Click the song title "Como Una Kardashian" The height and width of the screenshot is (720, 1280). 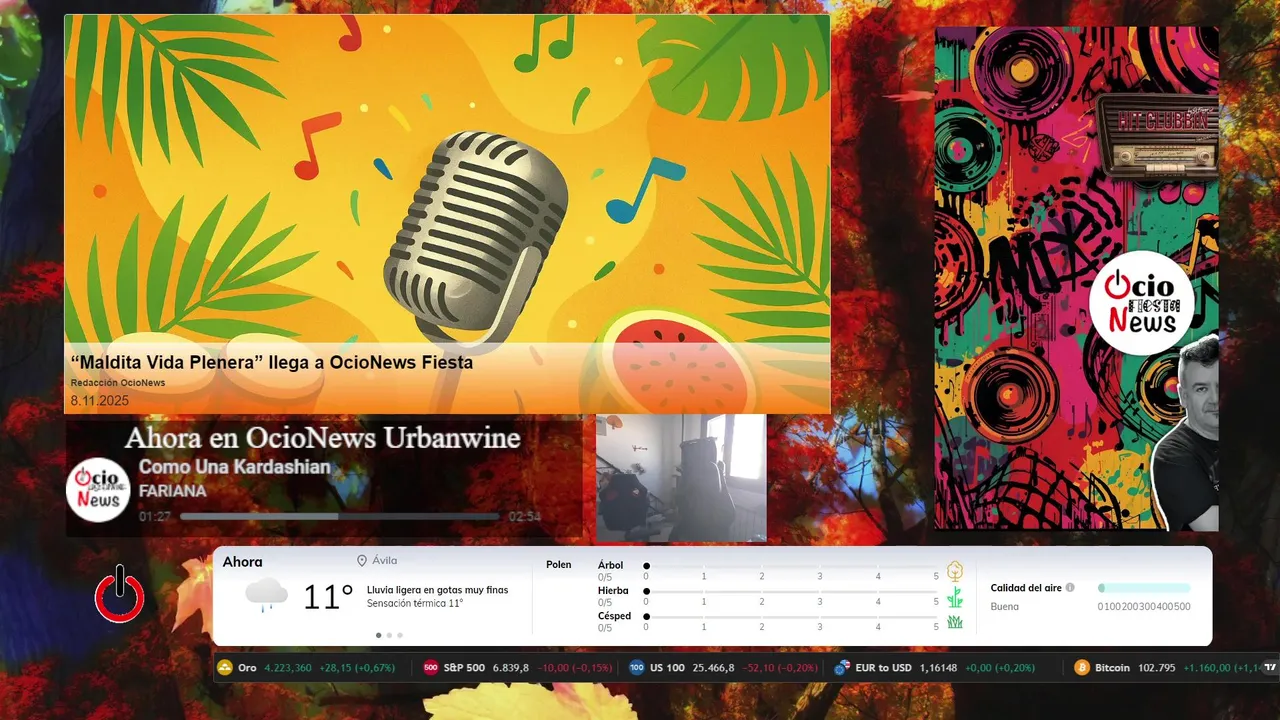click(x=234, y=467)
